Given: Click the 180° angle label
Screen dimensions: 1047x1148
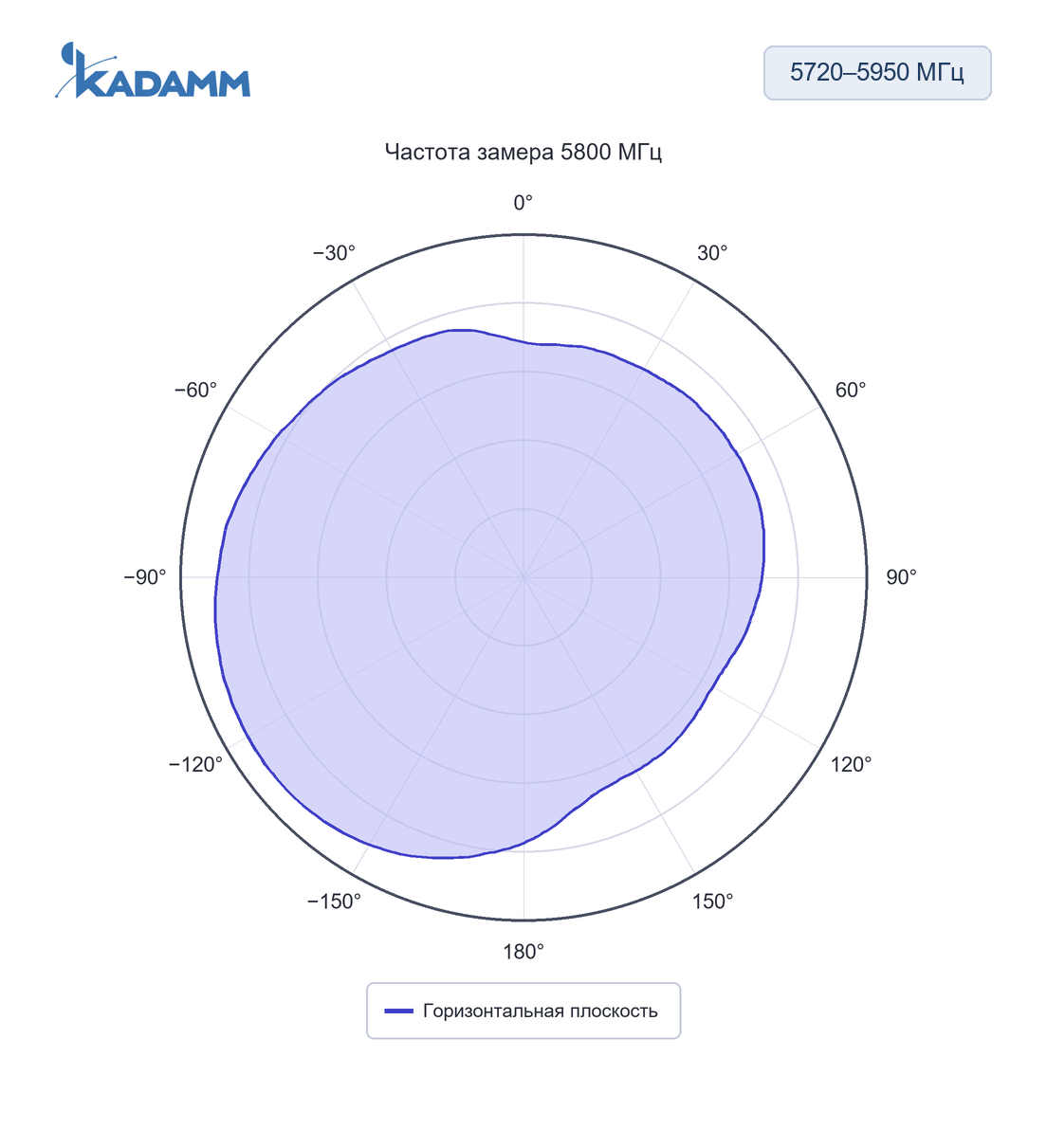Looking at the screenshot, I should click(523, 952).
